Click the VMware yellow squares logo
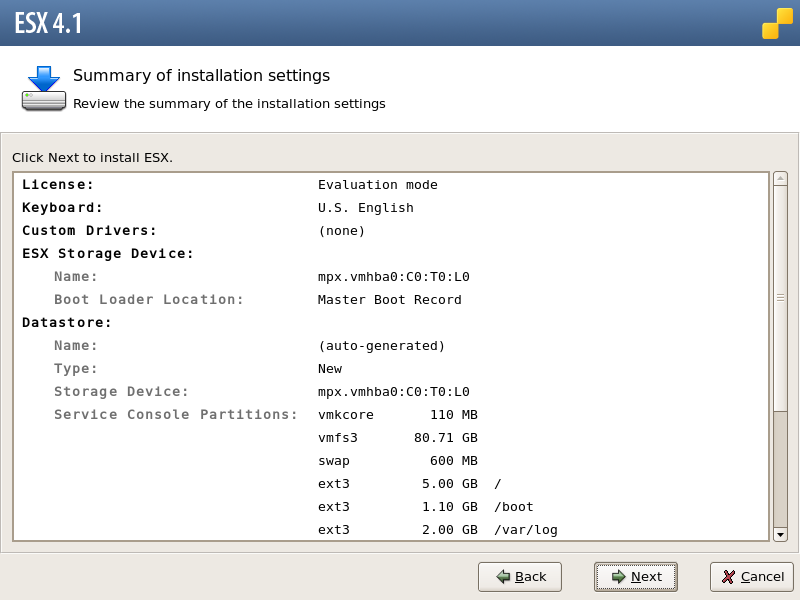800x600 pixels. tap(777, 23)
